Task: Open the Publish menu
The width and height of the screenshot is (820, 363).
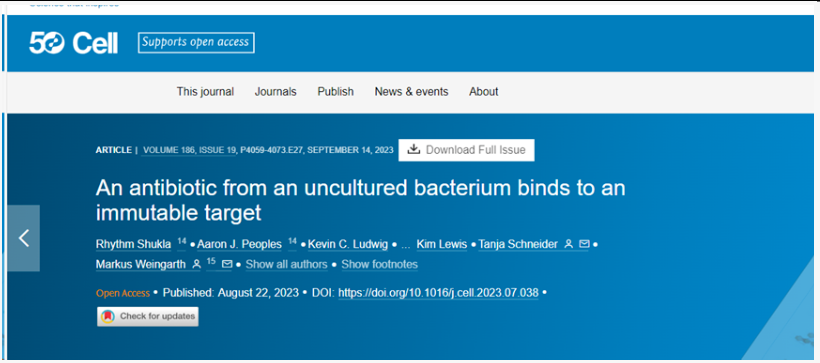Action: pos(335,92)
